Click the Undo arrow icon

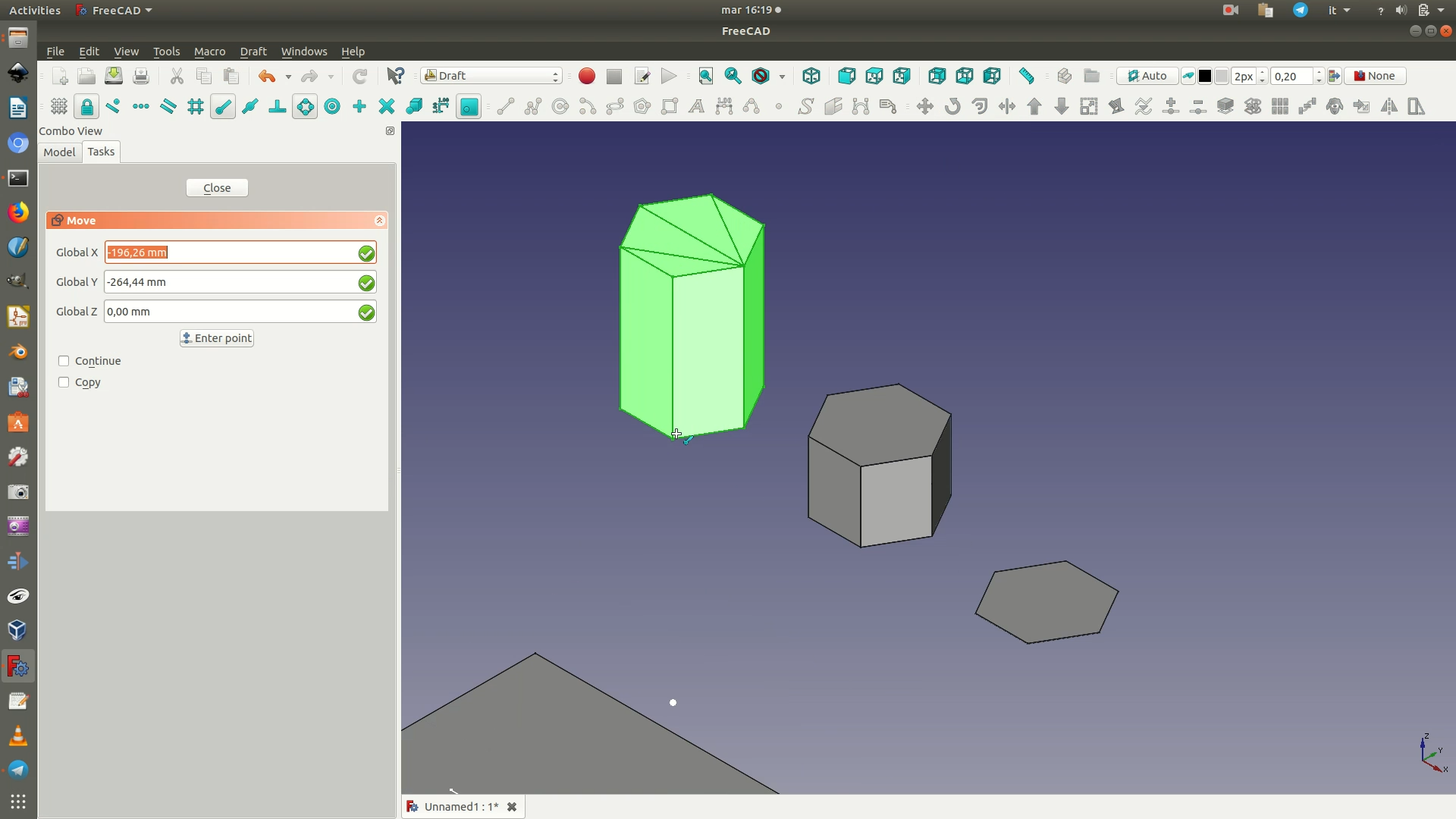click(x=267, y=76)
